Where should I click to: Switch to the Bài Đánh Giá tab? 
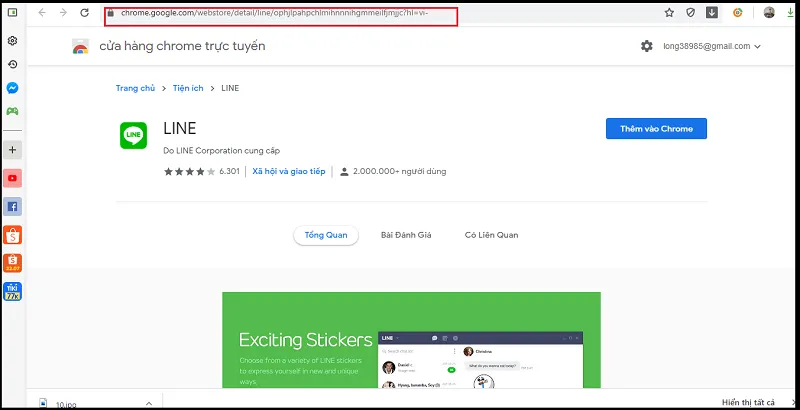click(x=405, y=235)
